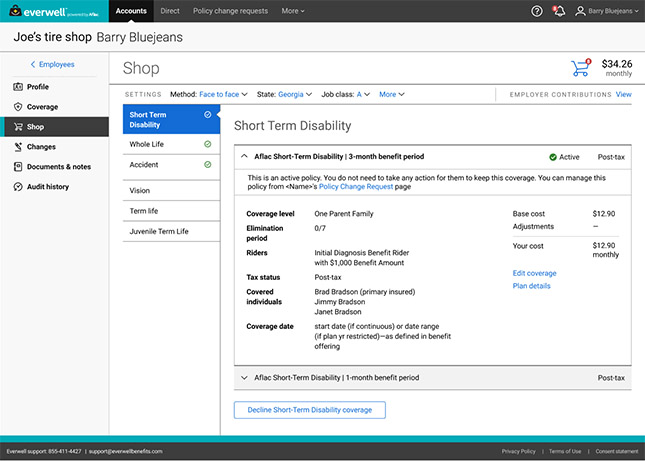This screenshot has width=645, height=461.
Task: Expand the 1-month benefit period plan
Action: (x=244, y=378)
